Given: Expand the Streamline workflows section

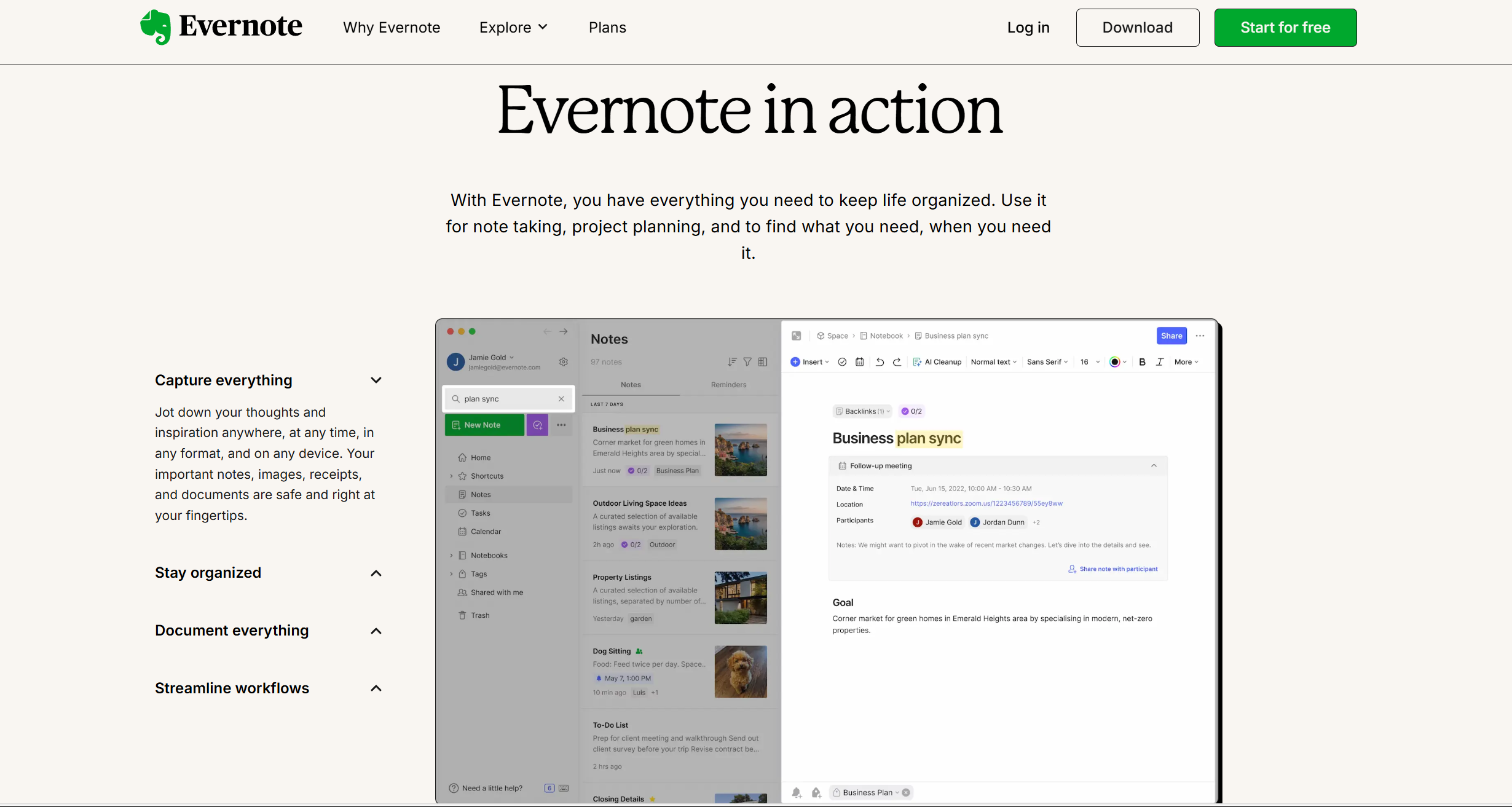Looking at the screenshot, I should tap(376, 688).
